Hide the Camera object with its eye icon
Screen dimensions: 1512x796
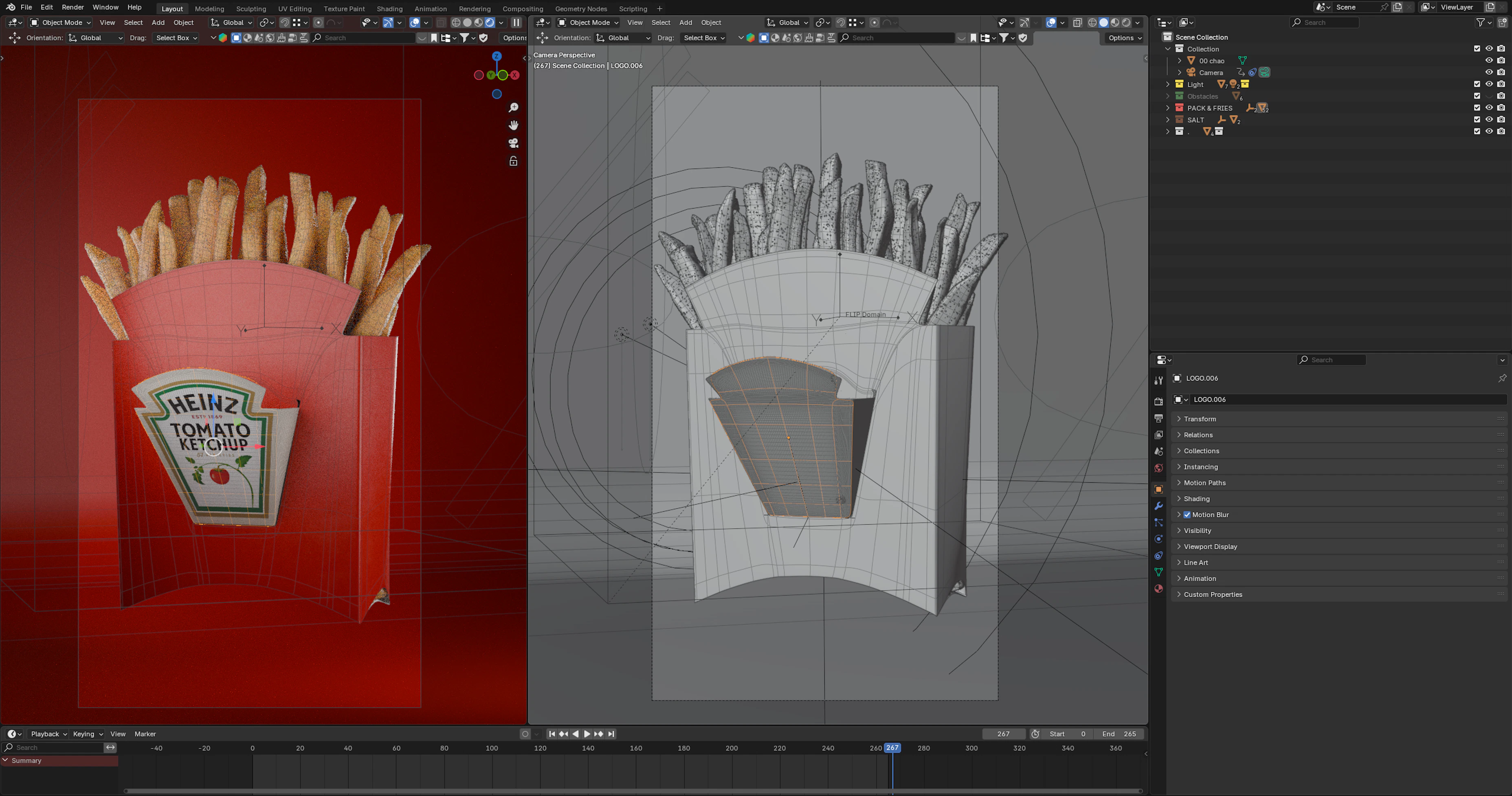pyautogui.click(x=1488, y=72)
